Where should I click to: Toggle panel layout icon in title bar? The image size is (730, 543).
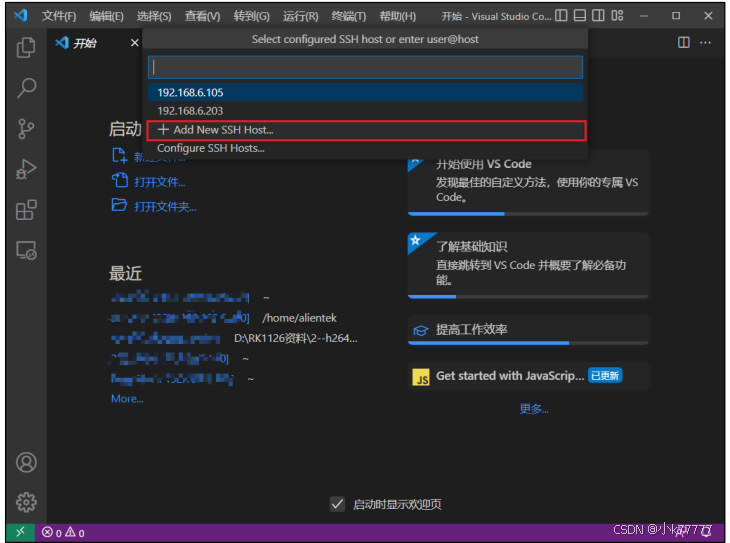pos(580,16)
